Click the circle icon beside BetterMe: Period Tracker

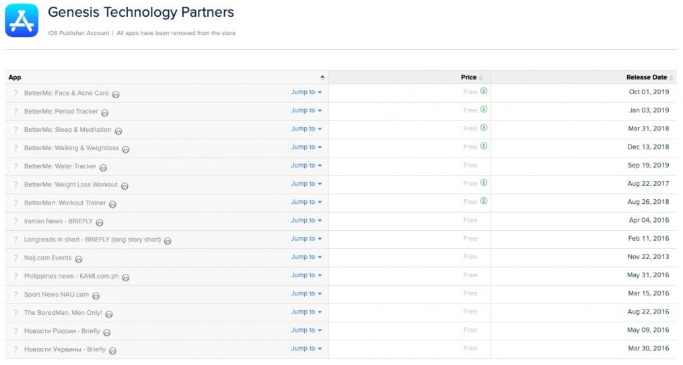[105, 113]
